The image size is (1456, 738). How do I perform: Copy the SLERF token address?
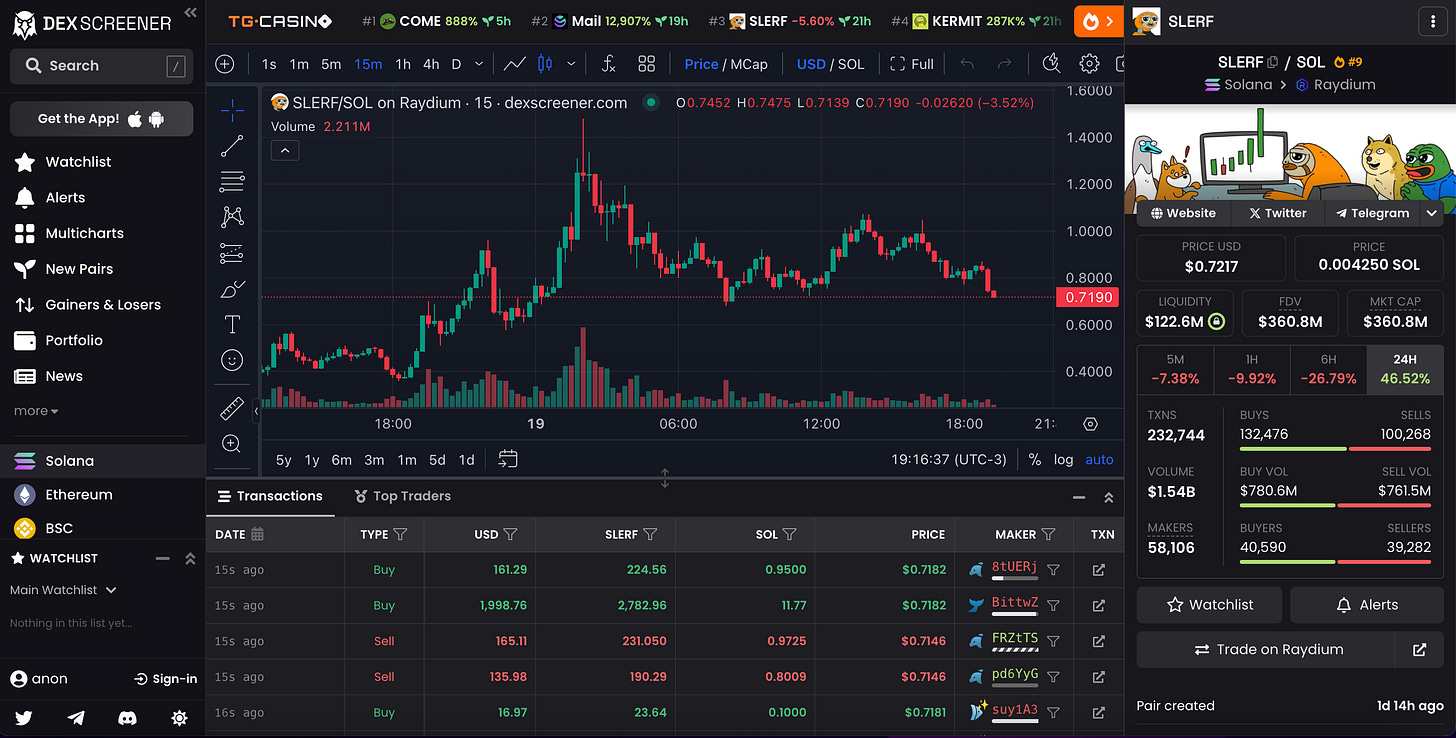coord(1273,62)
